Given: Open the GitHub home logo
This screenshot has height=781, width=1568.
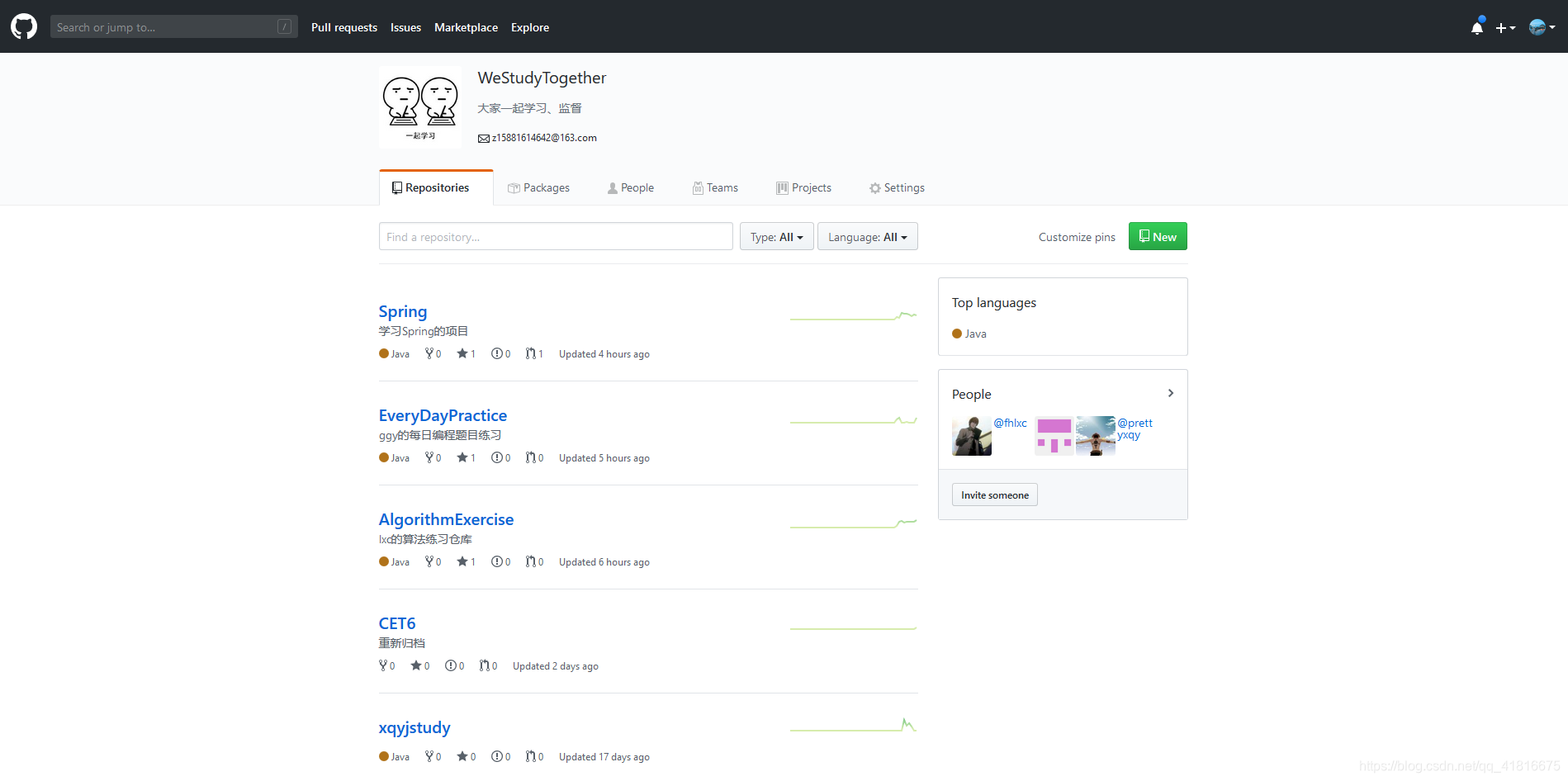Looking at the screenshot, I should click(x=24, y=26).
